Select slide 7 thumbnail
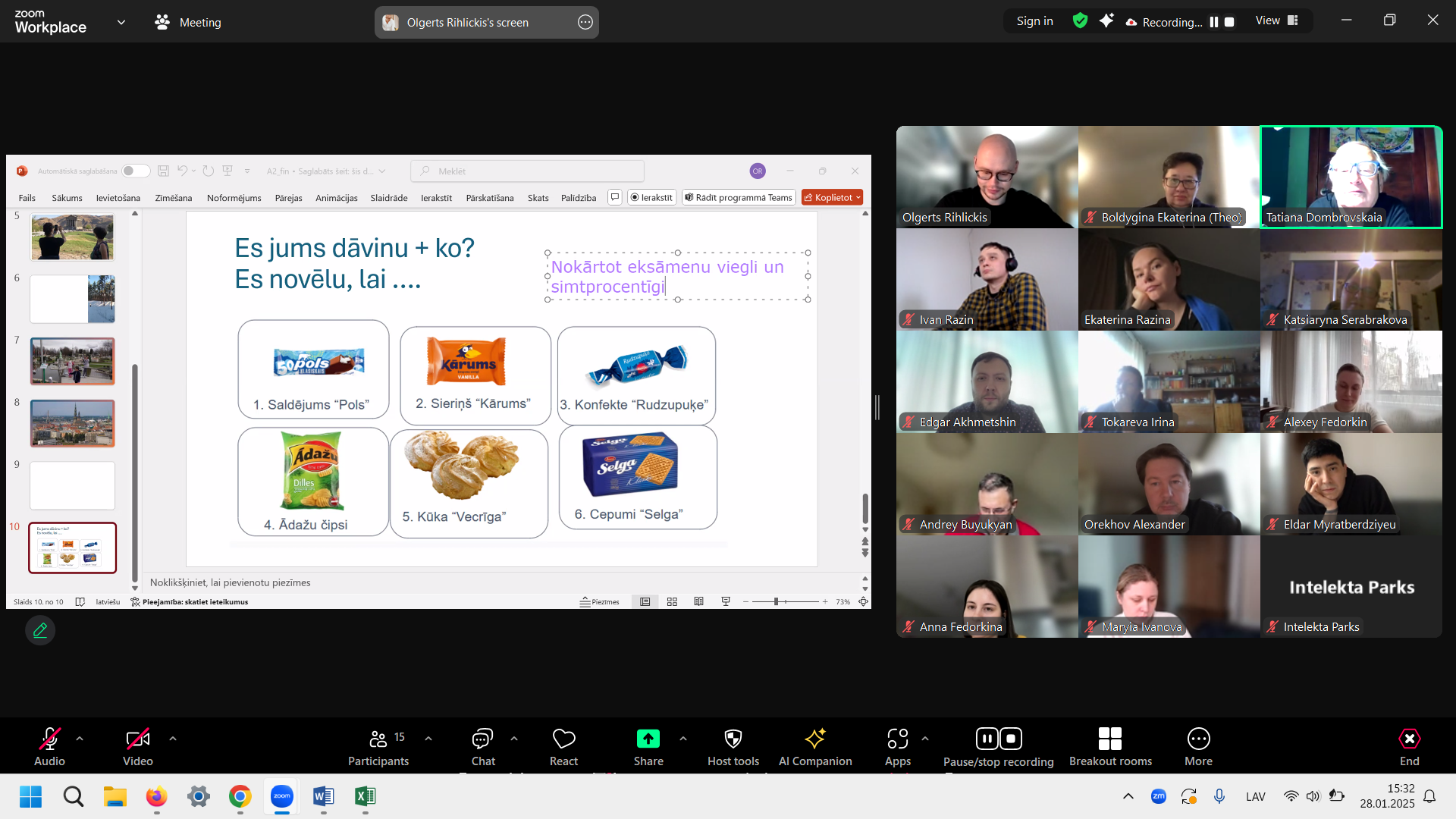Screen dimensions: 1456x819 pyautogui.click(x=72, y=361)
